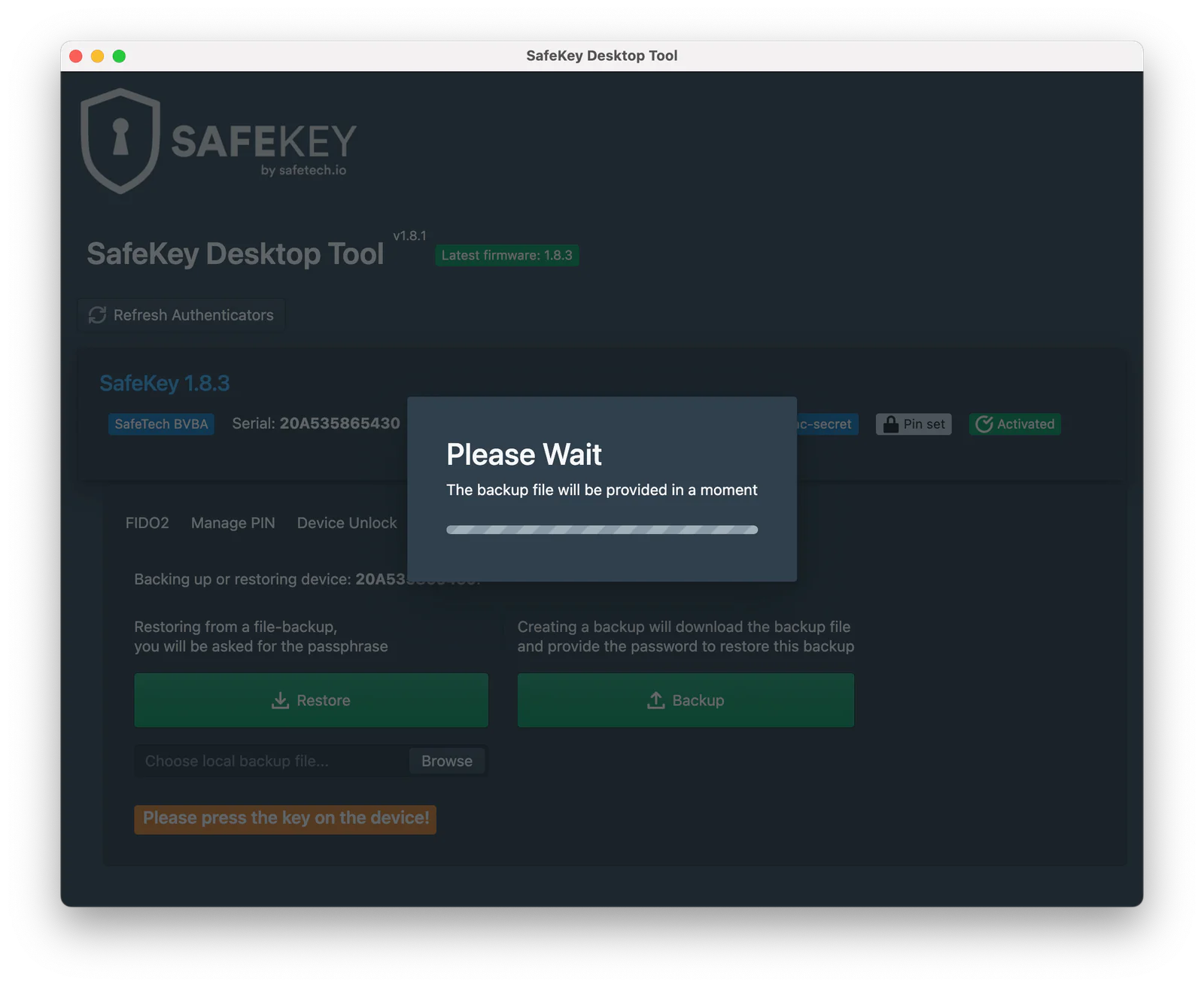Click the serial number 20A535865430
This screenshot has width=1204, height=987.
coord(340,424)
